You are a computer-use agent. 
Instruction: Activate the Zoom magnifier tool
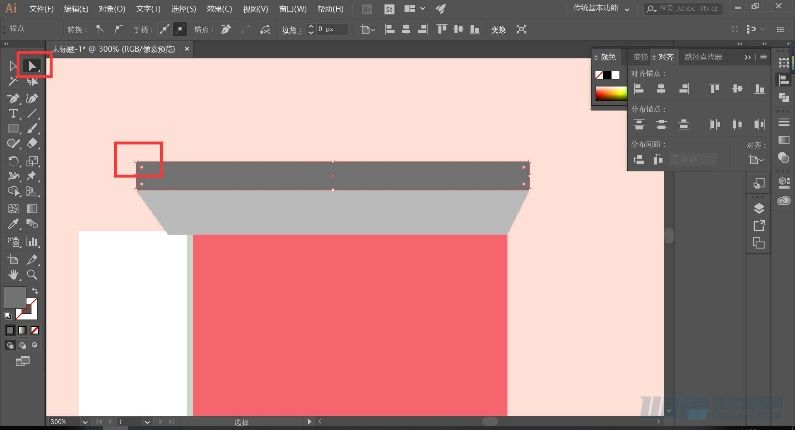pyautogui.click(x=33, y=273)
